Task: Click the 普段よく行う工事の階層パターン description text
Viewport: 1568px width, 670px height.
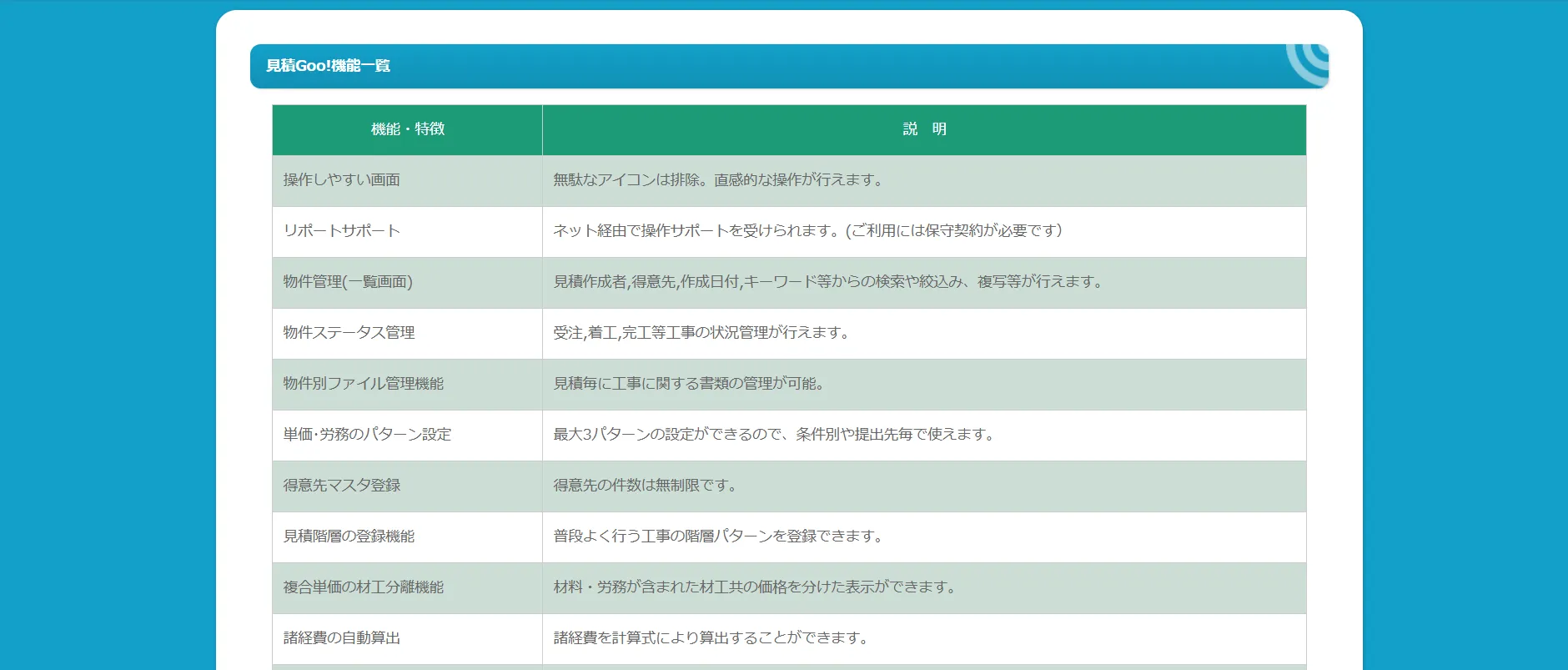Action: (x=721, y=537)
